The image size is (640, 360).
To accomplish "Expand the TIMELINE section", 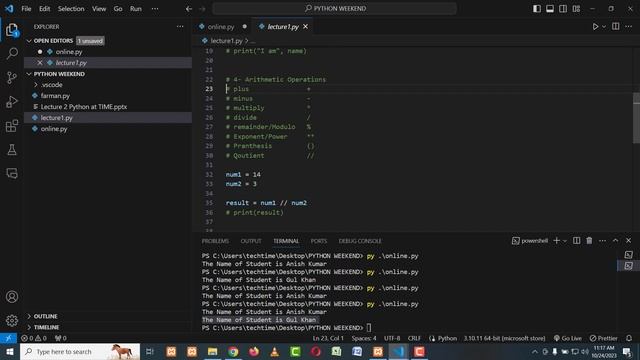I will pos(29,327).
